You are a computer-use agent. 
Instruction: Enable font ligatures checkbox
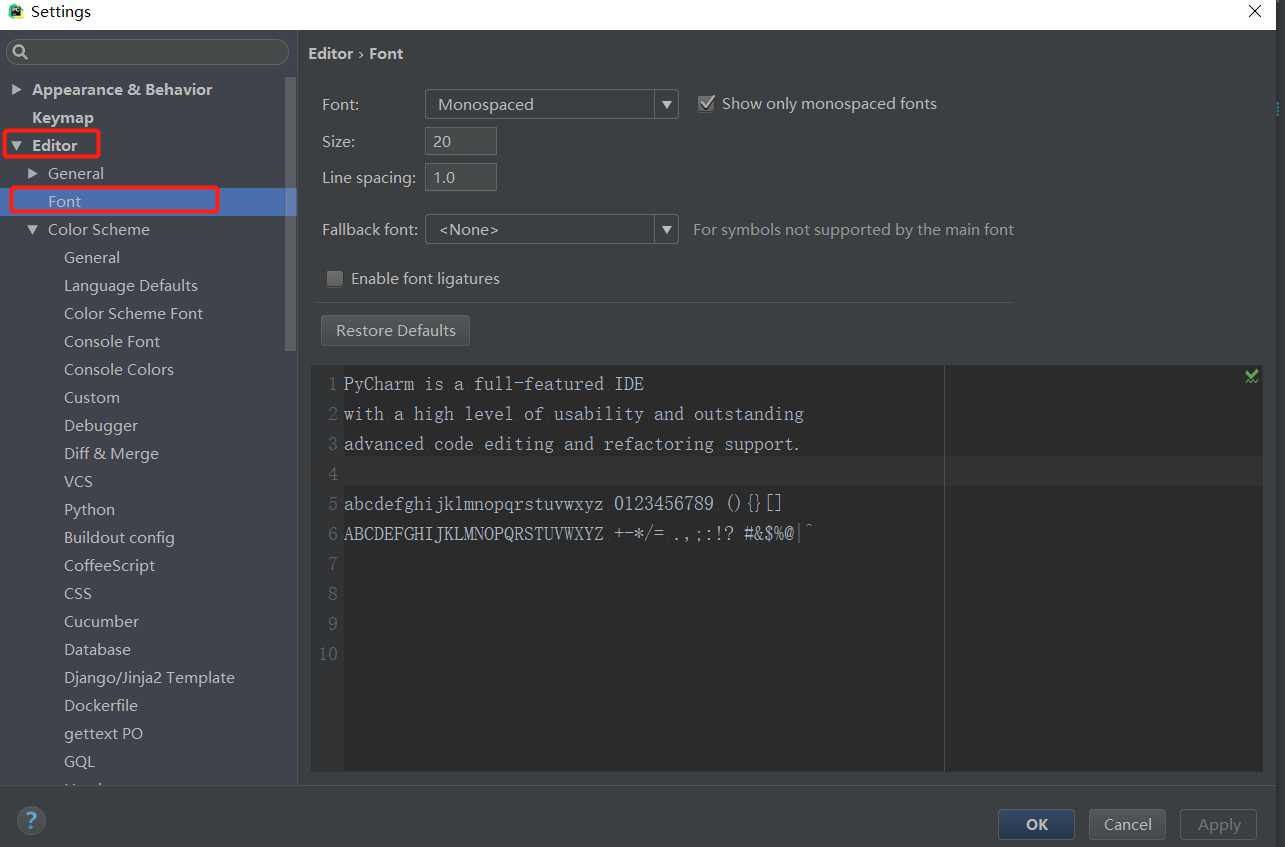[334, 279]
